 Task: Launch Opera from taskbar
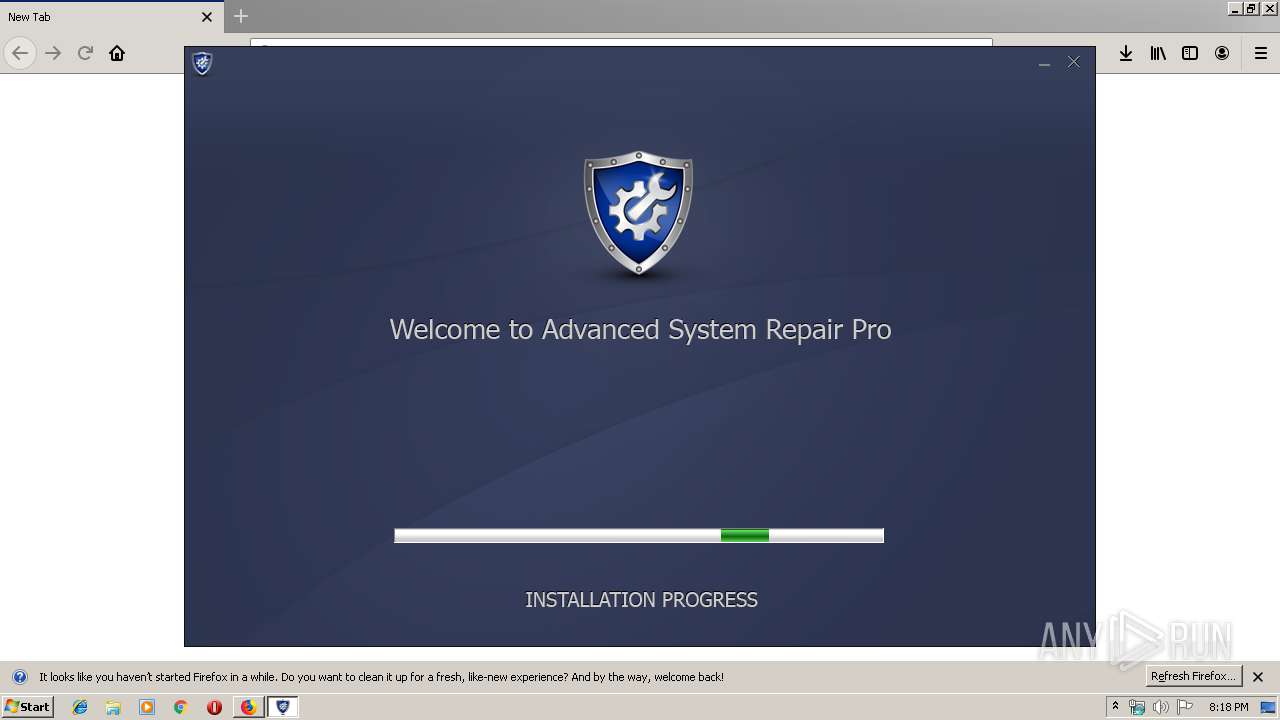point(214,707)
